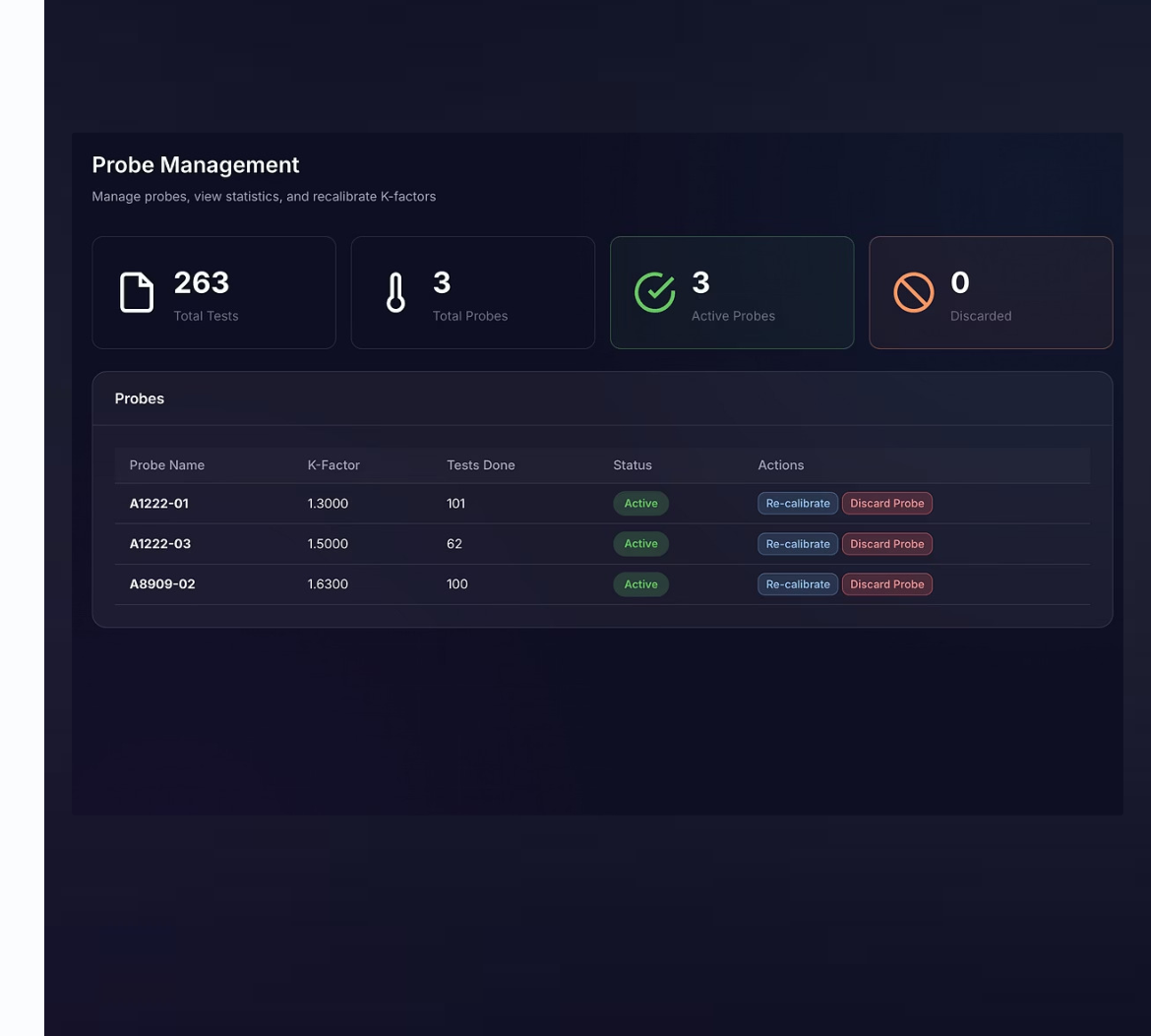The height and width of the screenshot is (1036, 1151).
Task: Click probe name A1222-01
Action: tap(158, 503)
